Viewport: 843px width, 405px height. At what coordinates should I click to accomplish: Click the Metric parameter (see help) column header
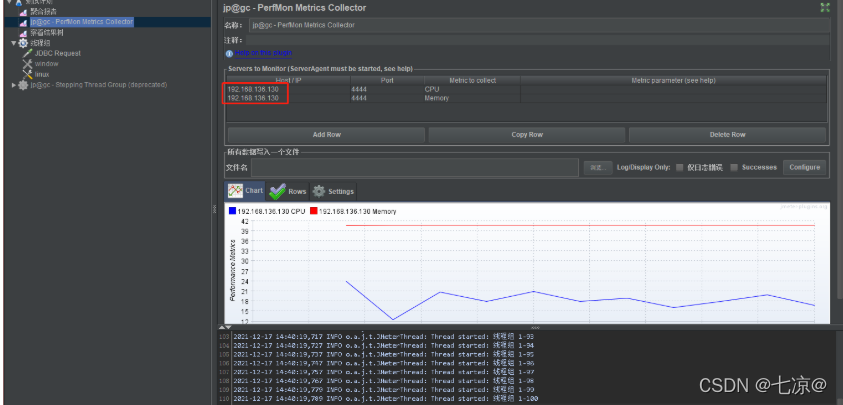tap(673, 80)
